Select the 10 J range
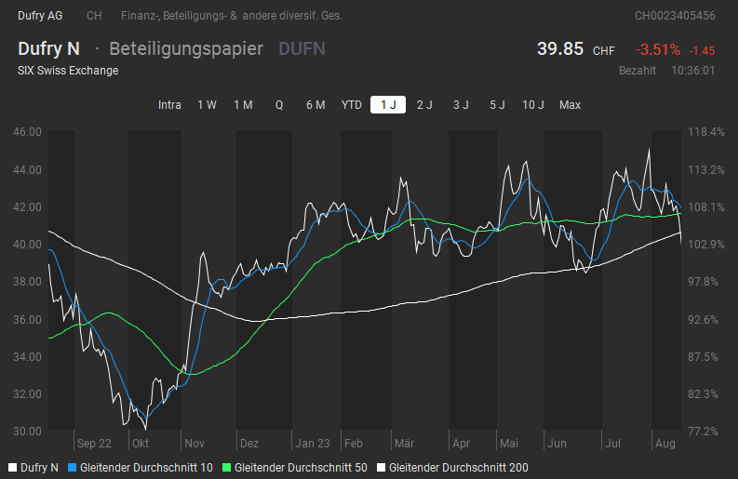The image size is (738, 479). (533, 105)
